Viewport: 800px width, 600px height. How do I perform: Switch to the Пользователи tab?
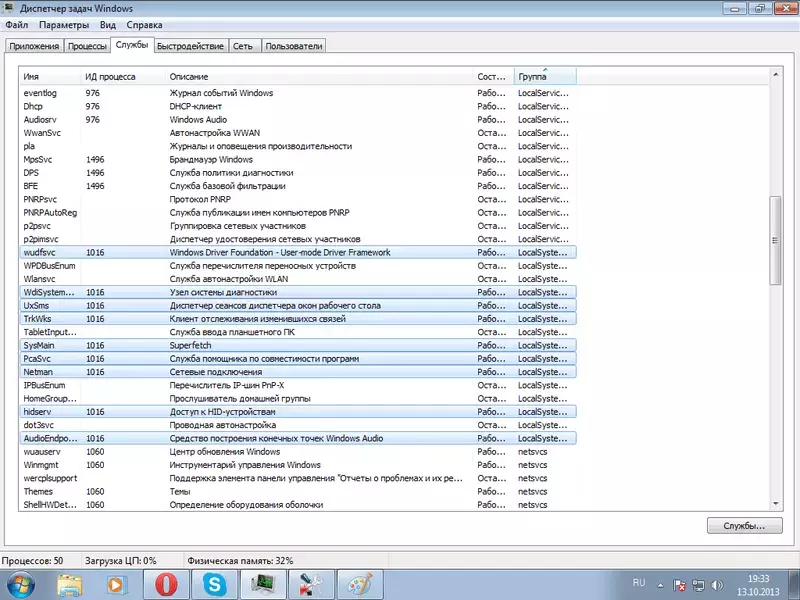pos(294,46)
